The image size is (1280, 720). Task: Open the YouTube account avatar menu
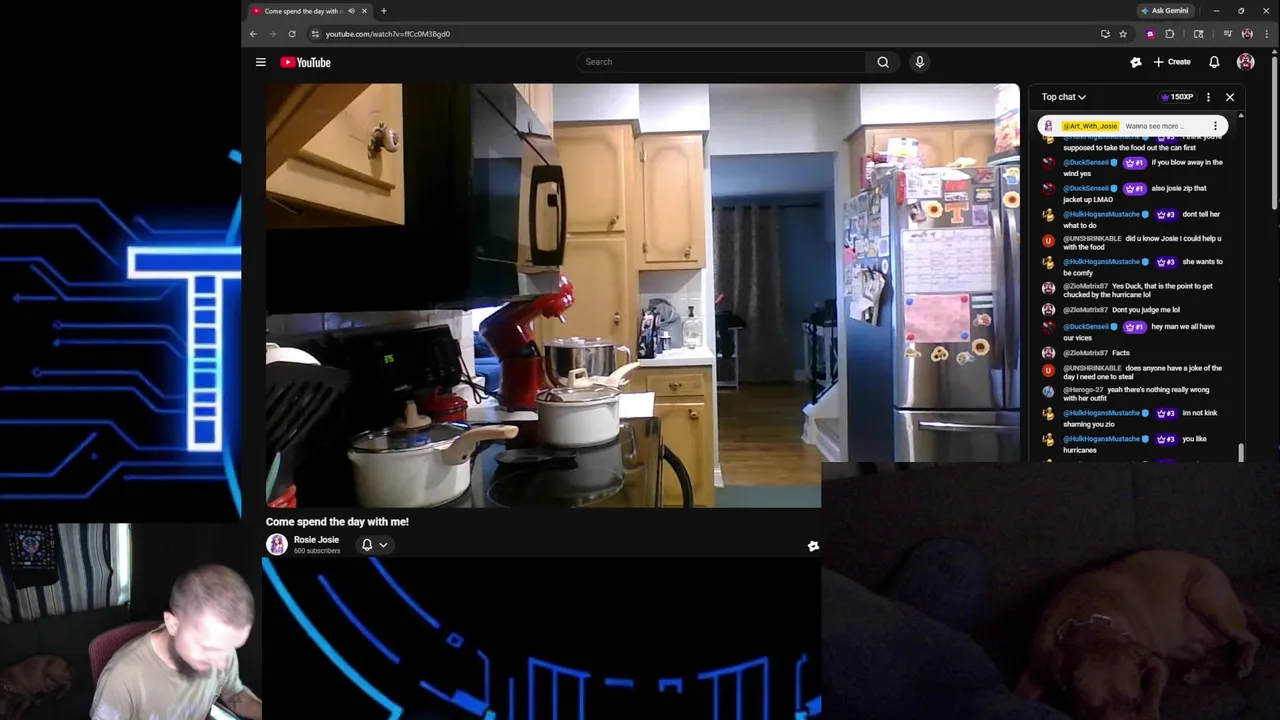pos(1245,62)
